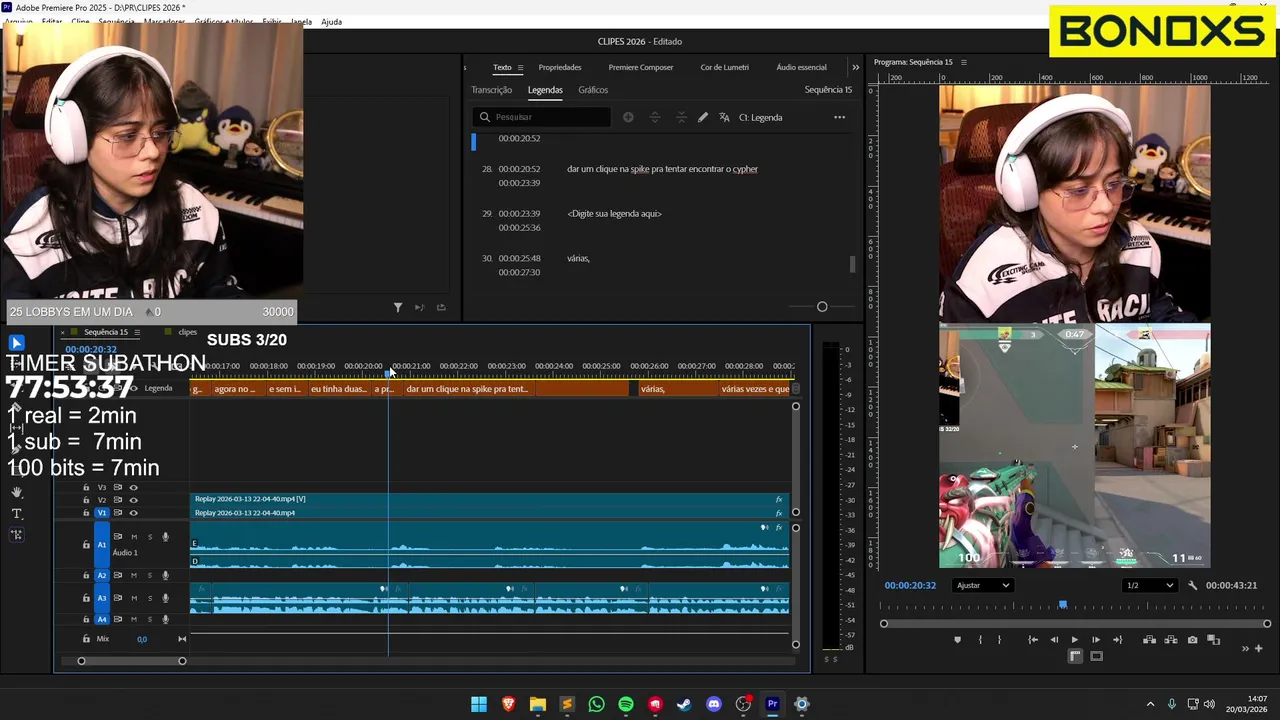Viewport: 1280px width, 720px height.
Task: Open the button editor plus icon
Action: pyautogui.click(x=1258, y=648)
